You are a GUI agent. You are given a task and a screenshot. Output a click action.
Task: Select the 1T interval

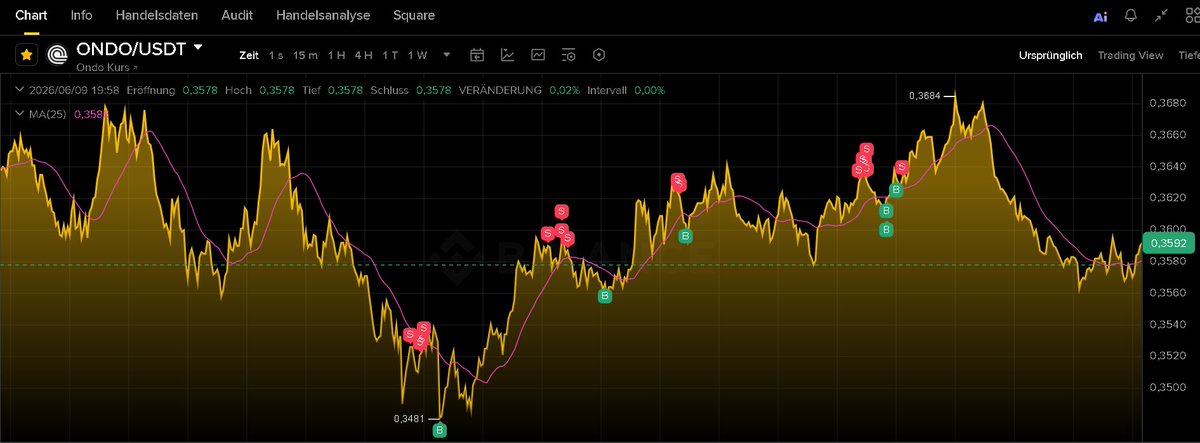(x=390, y=55)
